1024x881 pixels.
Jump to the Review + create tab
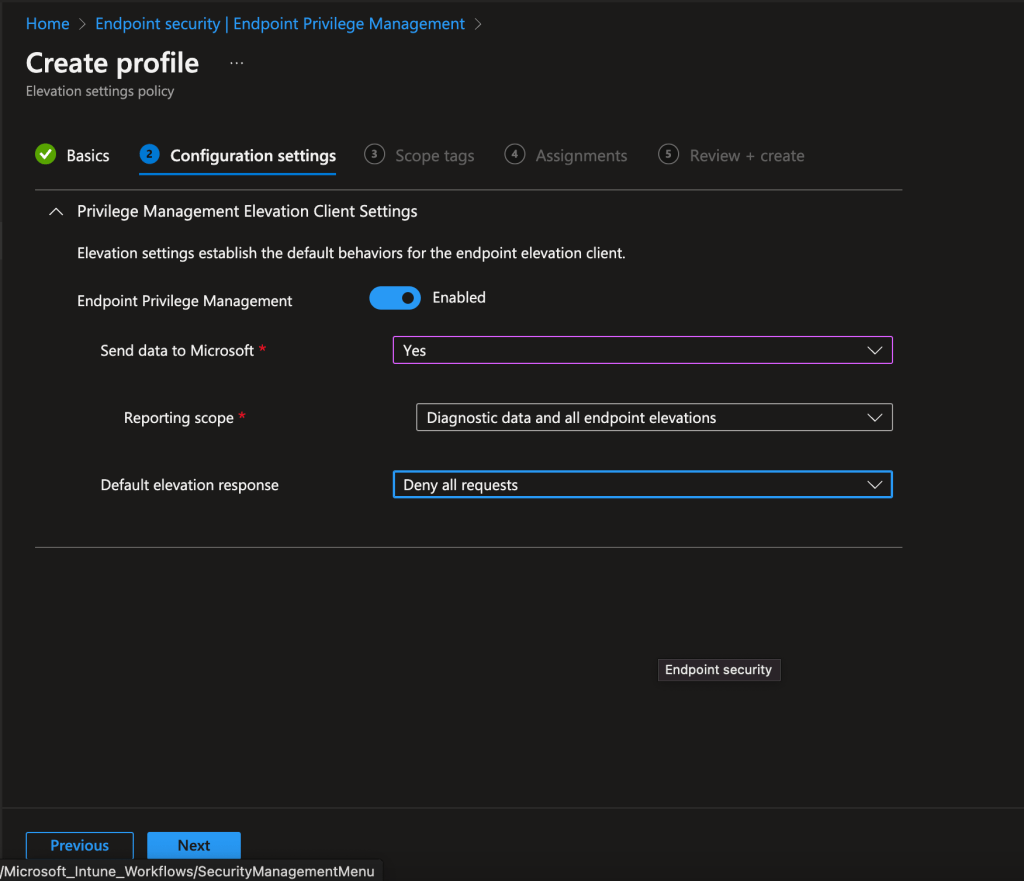pyautogui.click(x=746, y=156)
